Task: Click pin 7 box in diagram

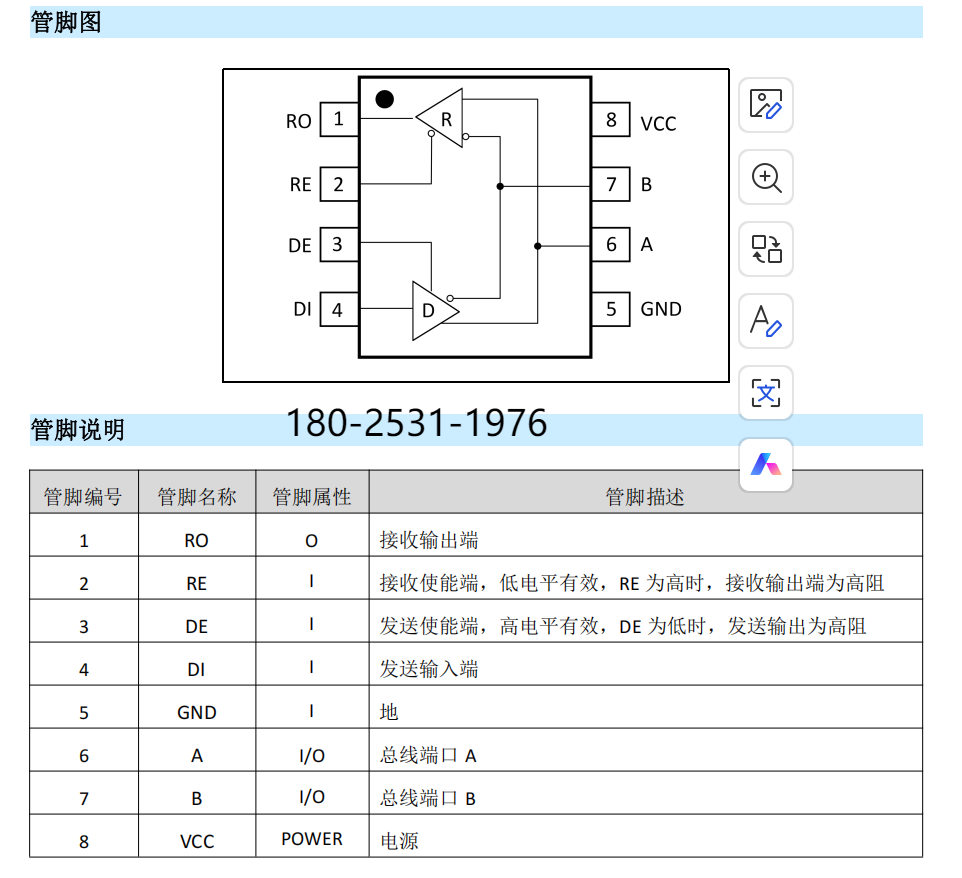Action: [610, 184]
